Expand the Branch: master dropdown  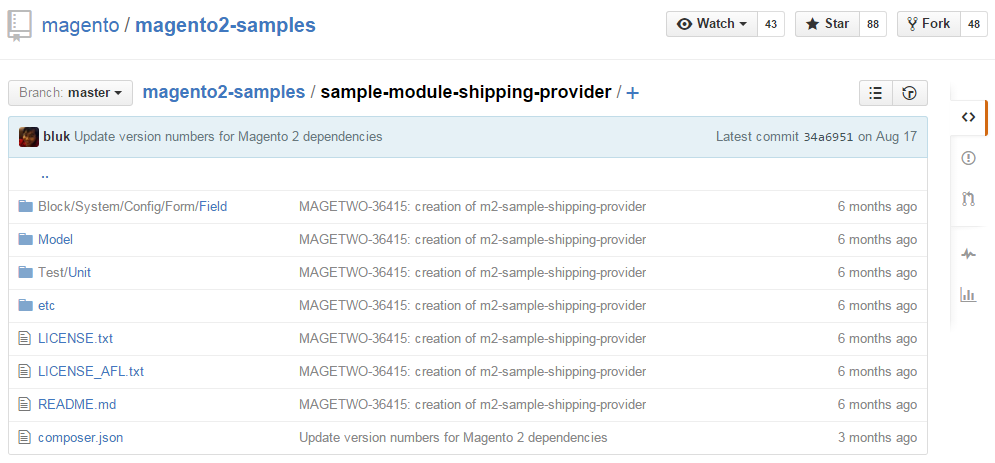point(71,93)
